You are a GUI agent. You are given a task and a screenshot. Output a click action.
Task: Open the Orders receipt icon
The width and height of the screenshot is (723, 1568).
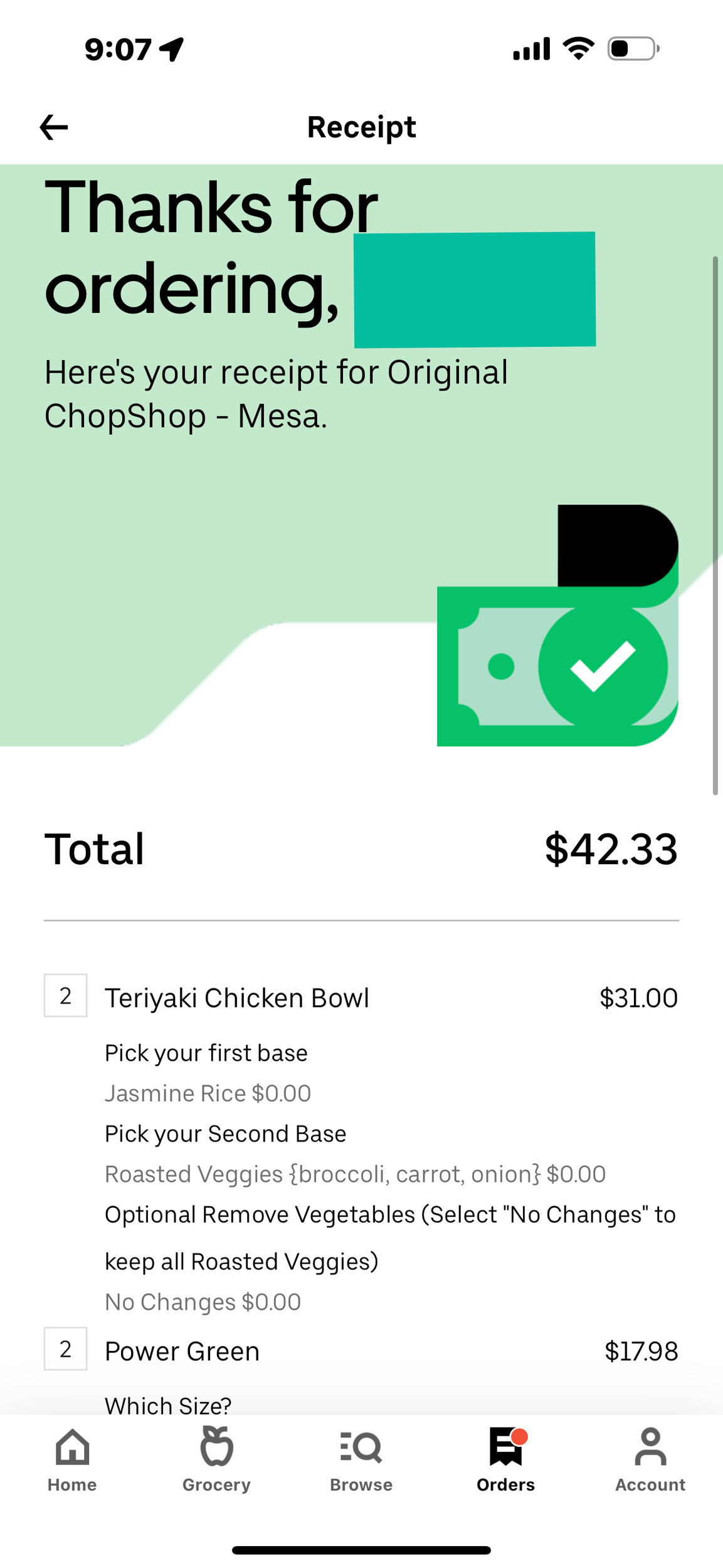(x=506, y=1448)
